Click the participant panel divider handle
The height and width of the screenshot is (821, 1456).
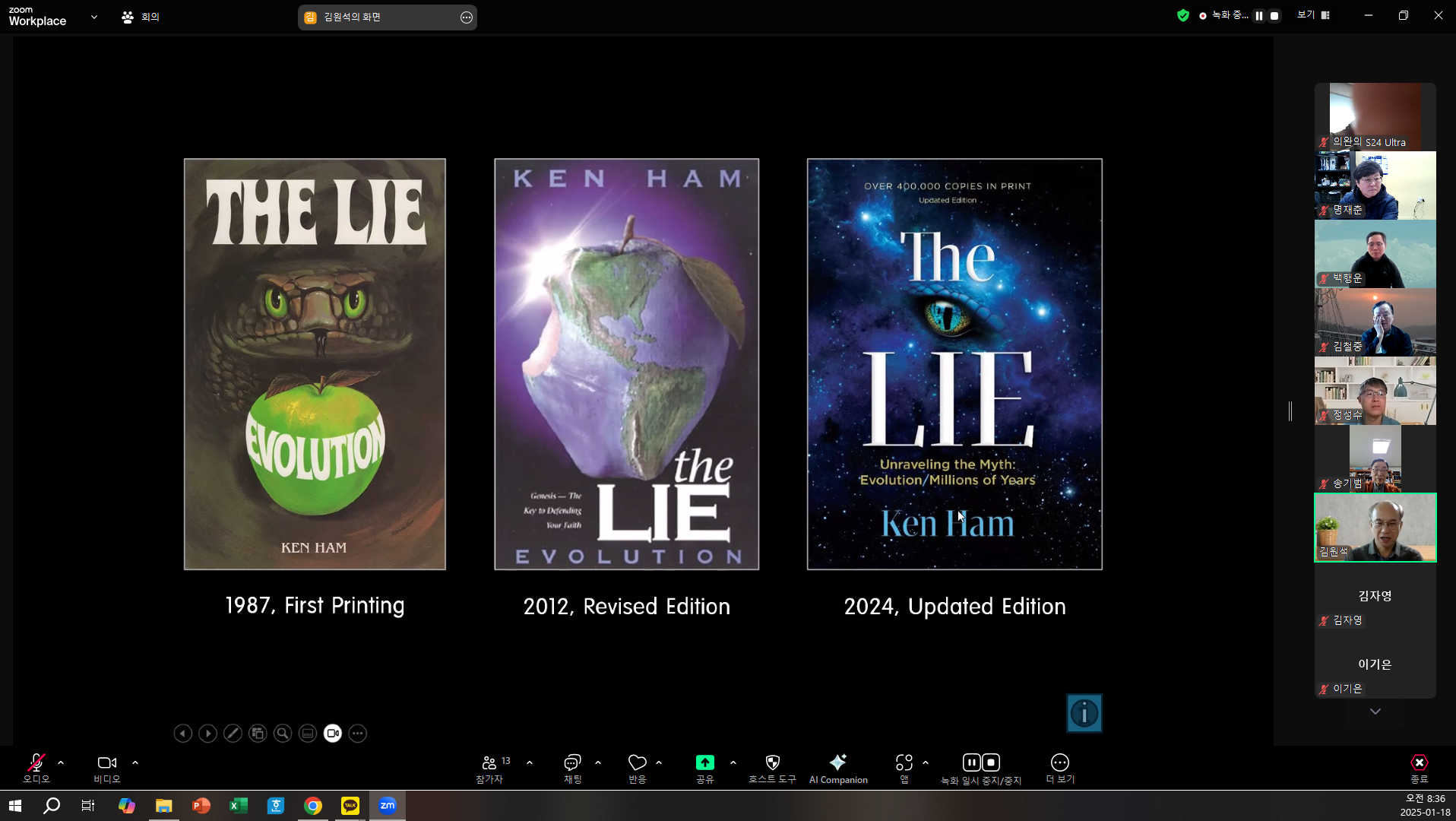click(1290, 411)
